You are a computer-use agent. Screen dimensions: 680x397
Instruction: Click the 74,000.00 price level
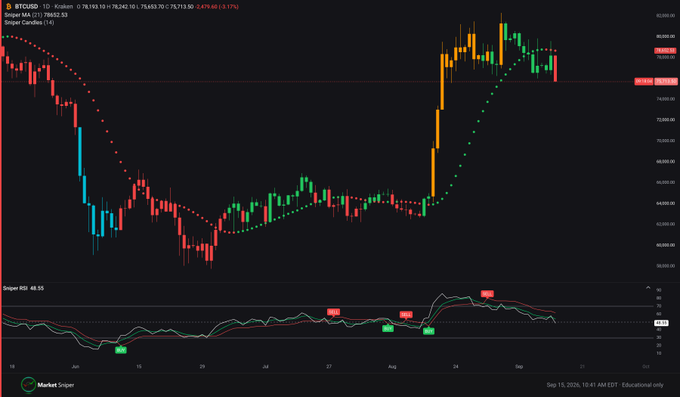pyautogui.click(x=665, y=99)
